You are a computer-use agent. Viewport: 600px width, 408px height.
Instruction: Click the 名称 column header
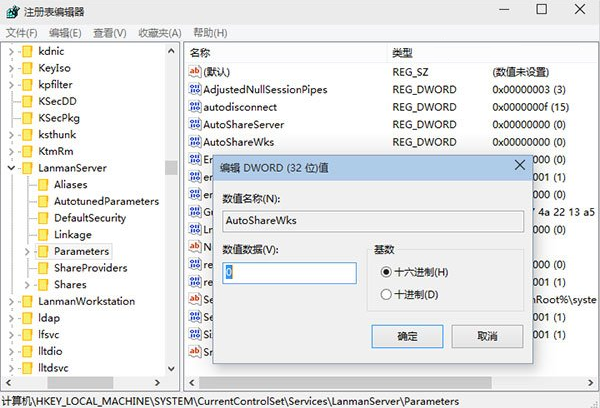point(285,53)
